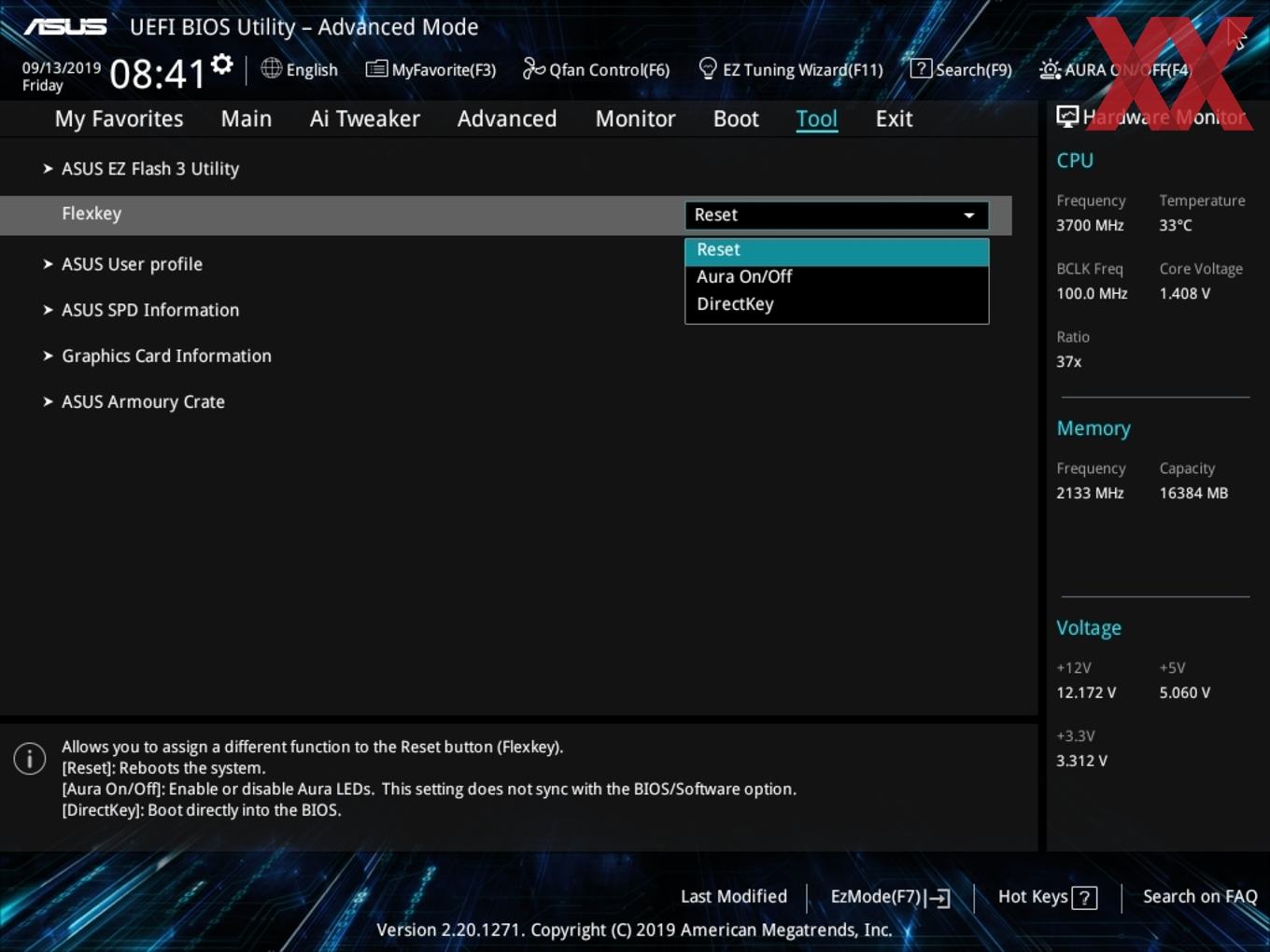Click BCLK Freq value 100.0 MHz

[x=1092, y=294]
